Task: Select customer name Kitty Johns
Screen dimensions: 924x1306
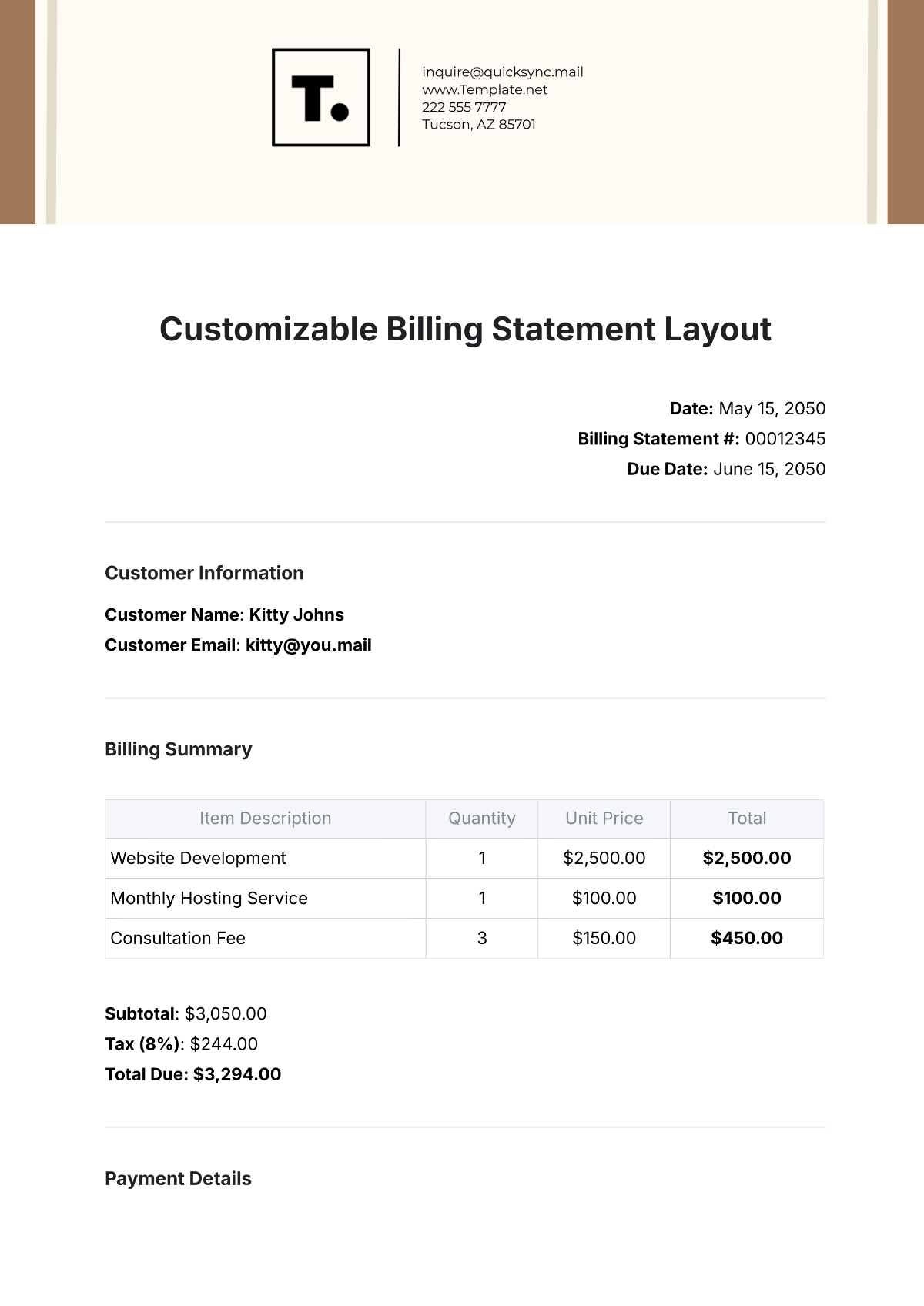Action: (x=296, y=615)
